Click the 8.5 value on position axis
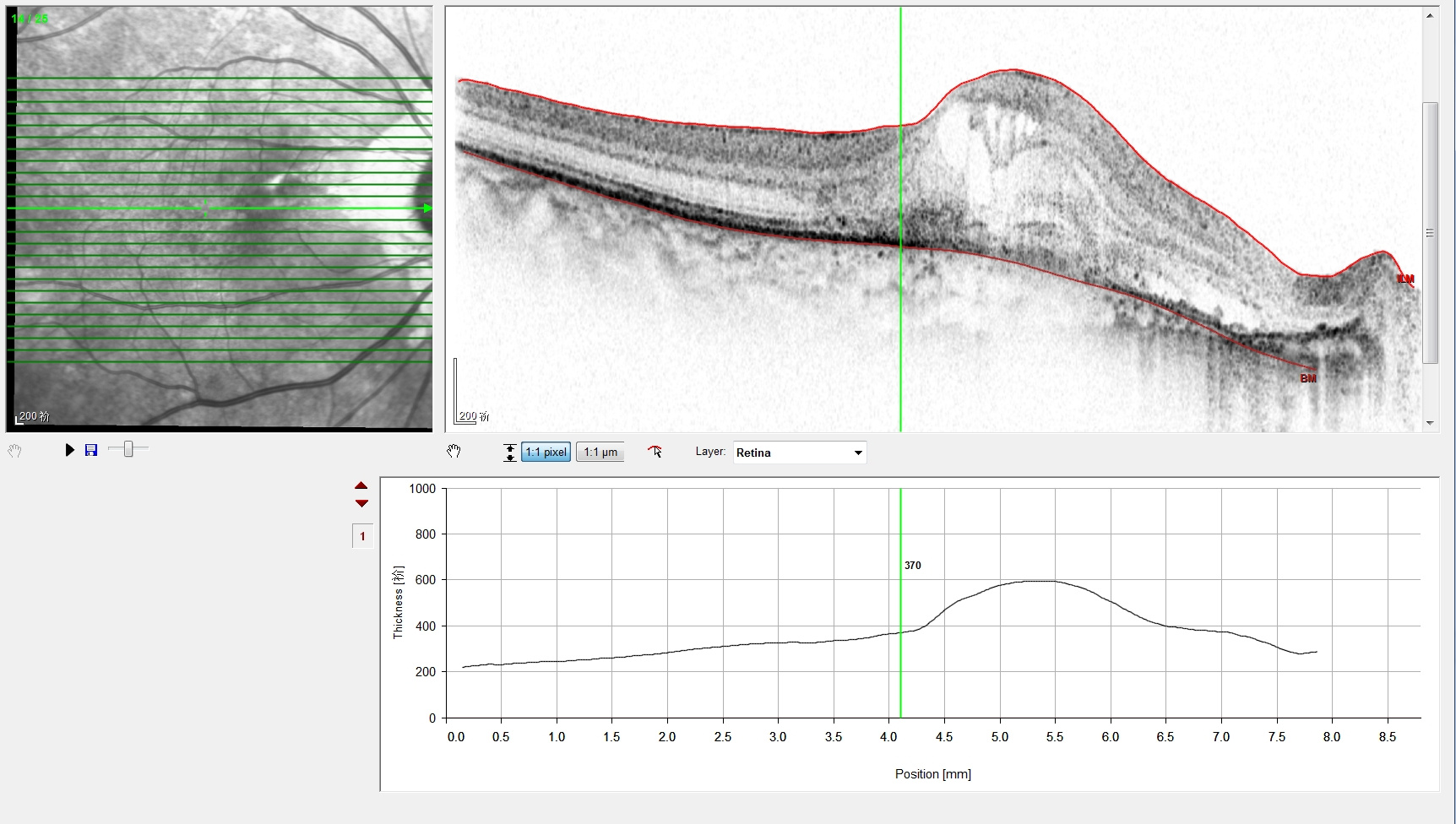 (x=1388, y=737)
